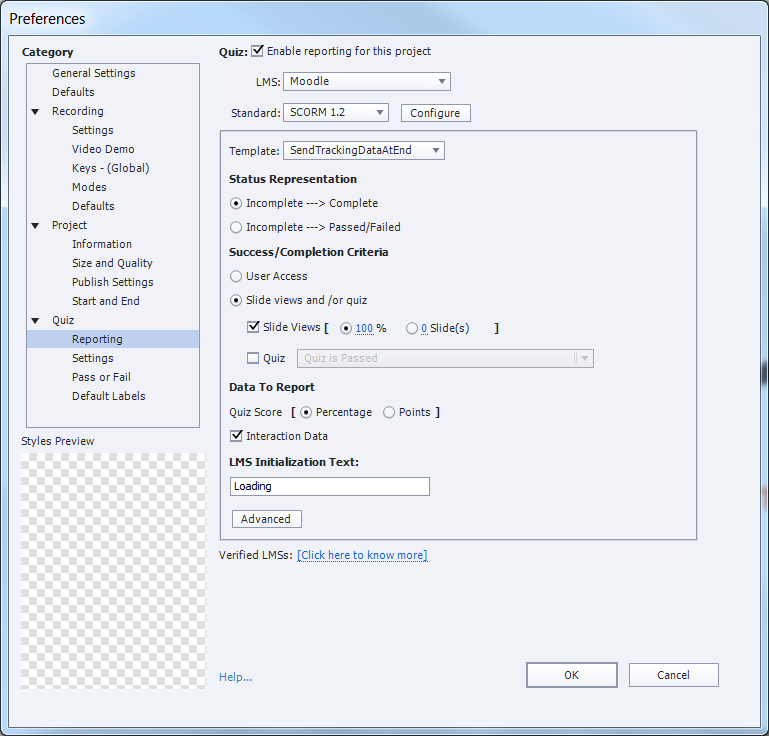Open Click here to know more link

click(x=362, y=555)
